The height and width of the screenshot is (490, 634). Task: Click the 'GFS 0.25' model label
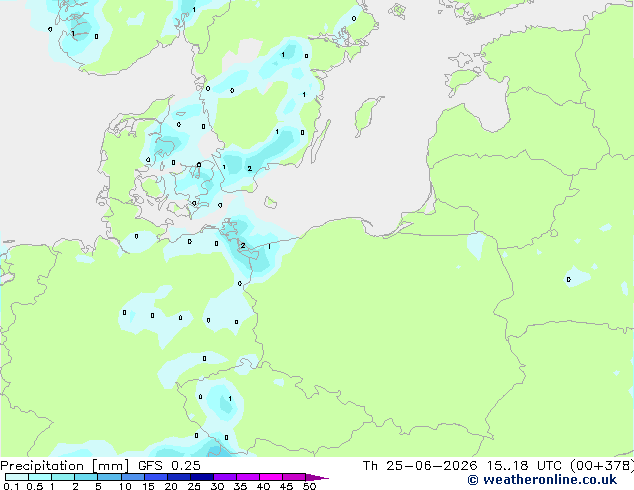click(x=169, y=466)
